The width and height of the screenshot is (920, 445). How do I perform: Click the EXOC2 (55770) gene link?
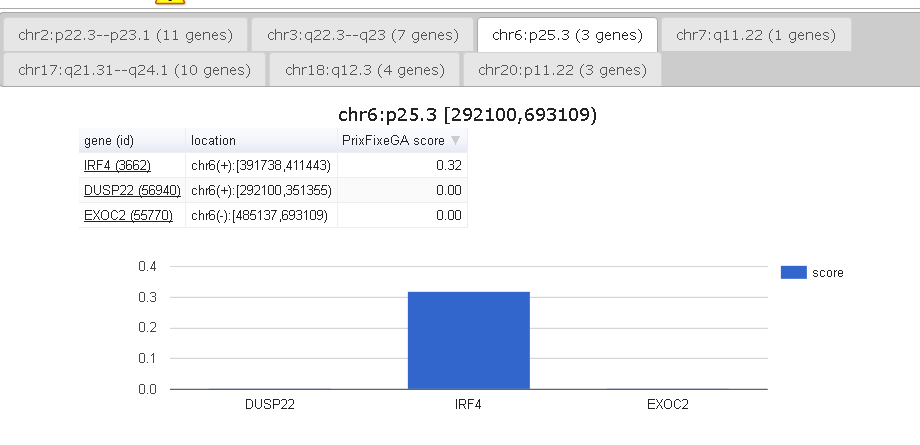pos(128,215)
